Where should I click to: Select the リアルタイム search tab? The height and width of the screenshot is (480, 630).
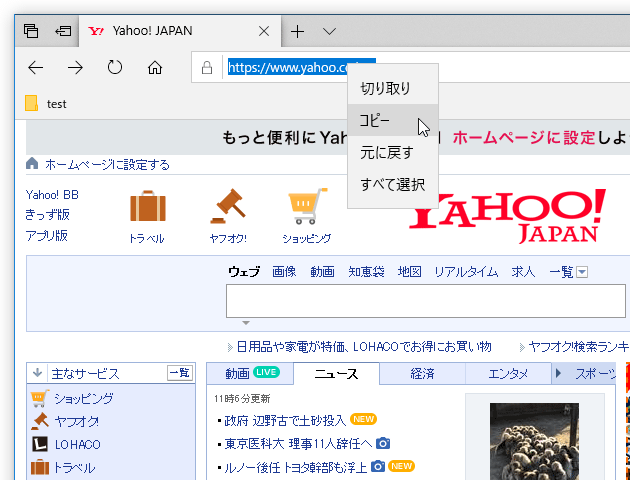(466, 272)
